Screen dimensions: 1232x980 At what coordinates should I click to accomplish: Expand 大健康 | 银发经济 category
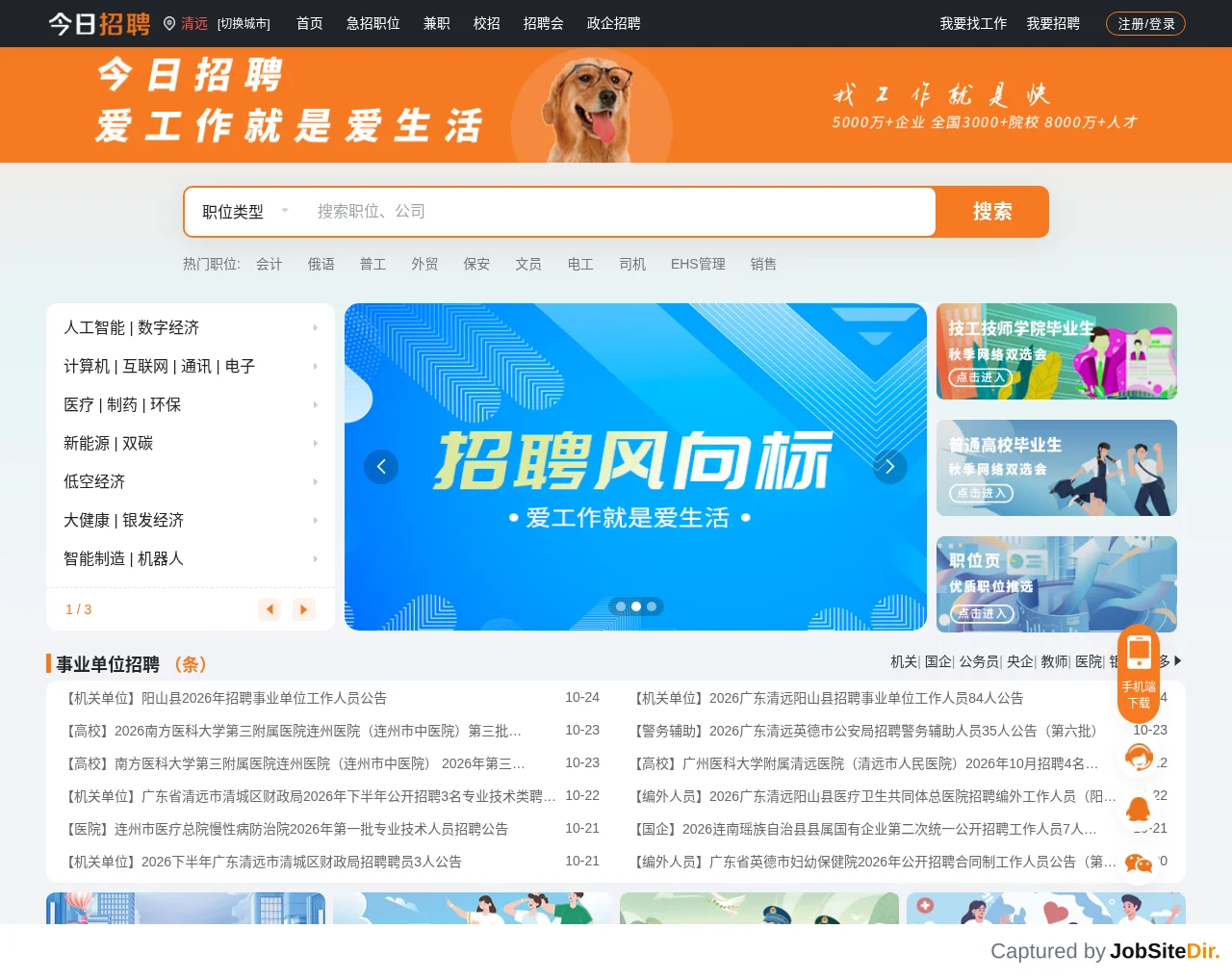191,521
